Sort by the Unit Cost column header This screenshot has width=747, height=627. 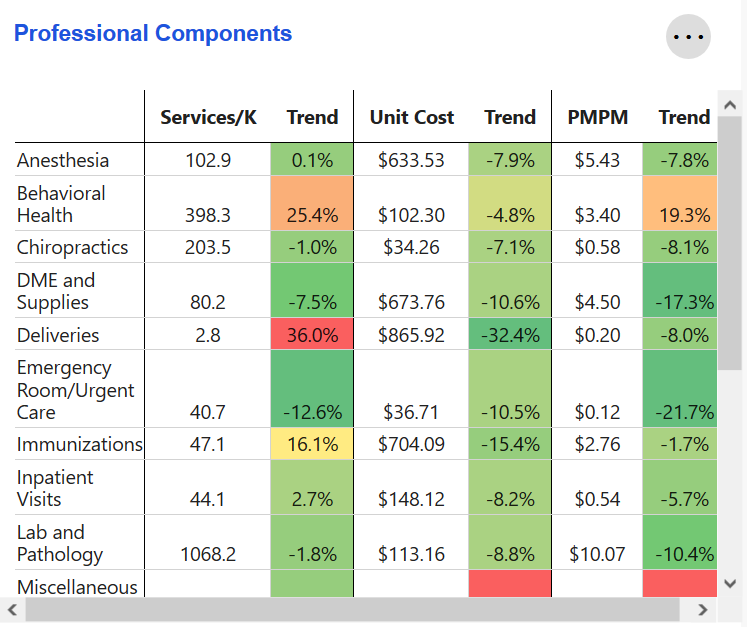click(411, 117)
